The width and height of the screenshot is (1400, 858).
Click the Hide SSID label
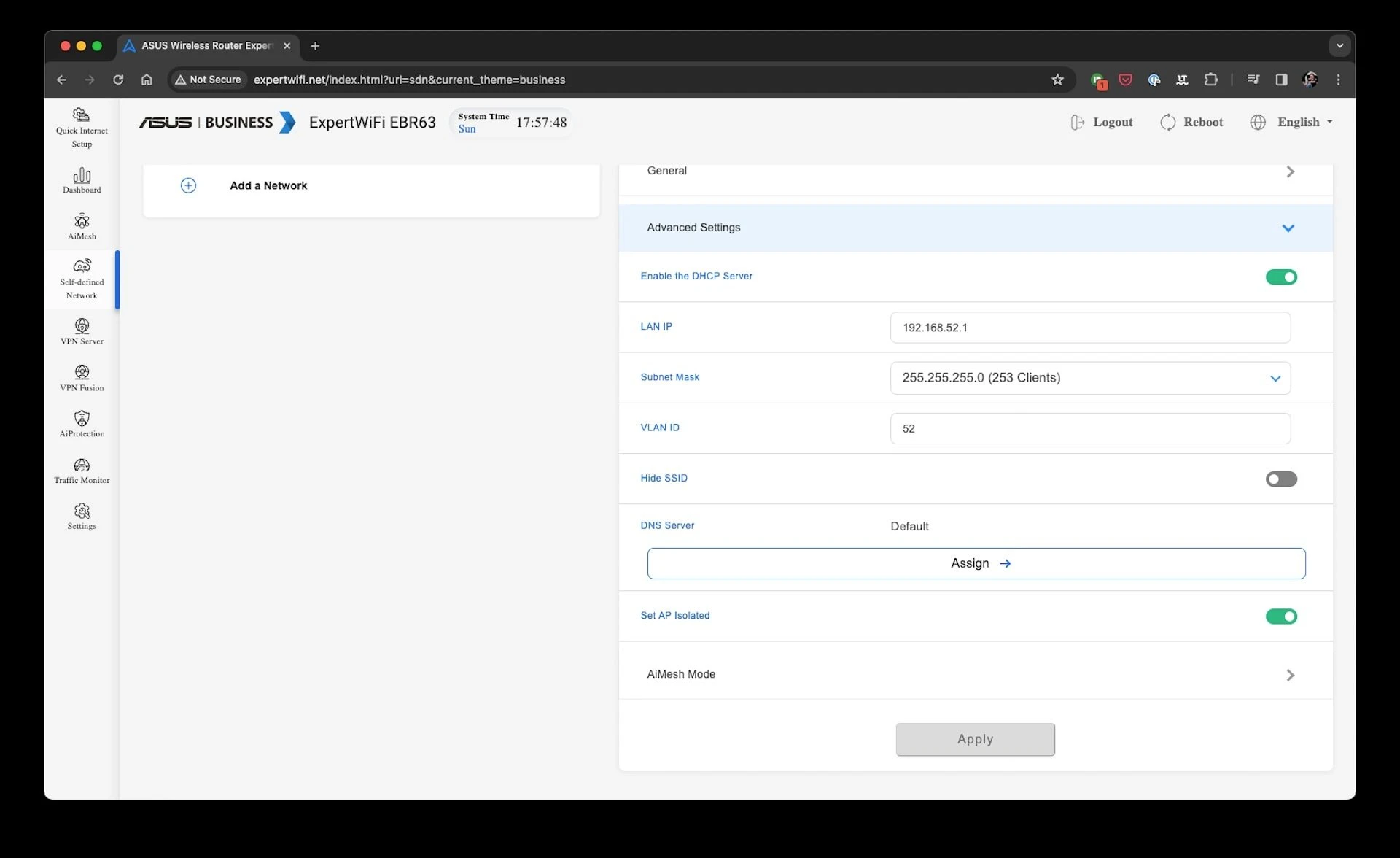664,478
